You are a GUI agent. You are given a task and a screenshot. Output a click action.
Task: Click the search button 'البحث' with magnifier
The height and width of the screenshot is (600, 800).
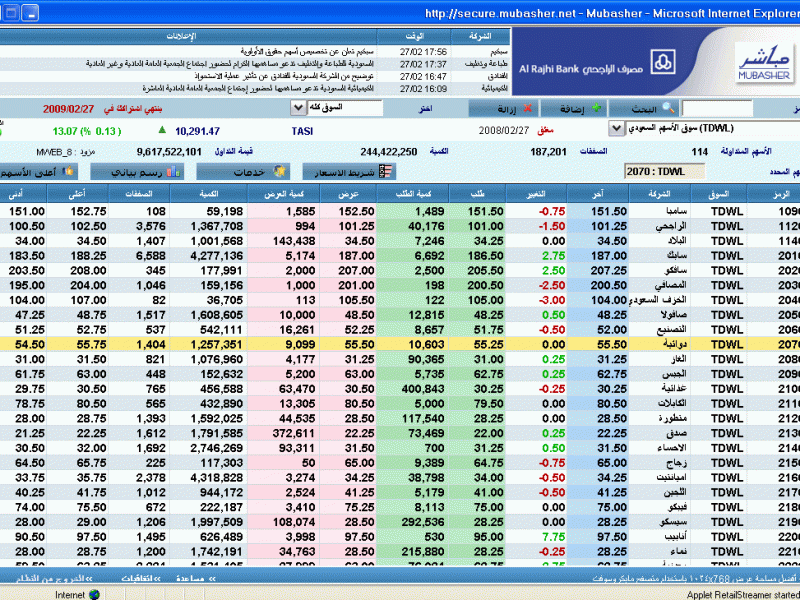(x=642, y=108)
